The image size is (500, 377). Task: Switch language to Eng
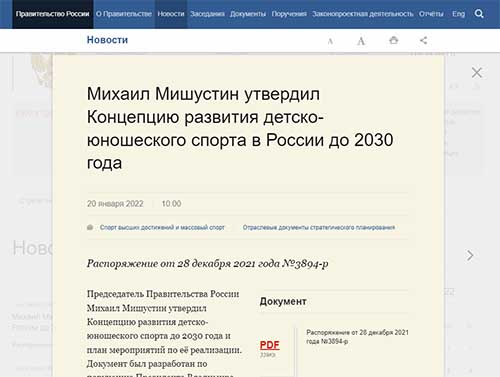[458, 14]
